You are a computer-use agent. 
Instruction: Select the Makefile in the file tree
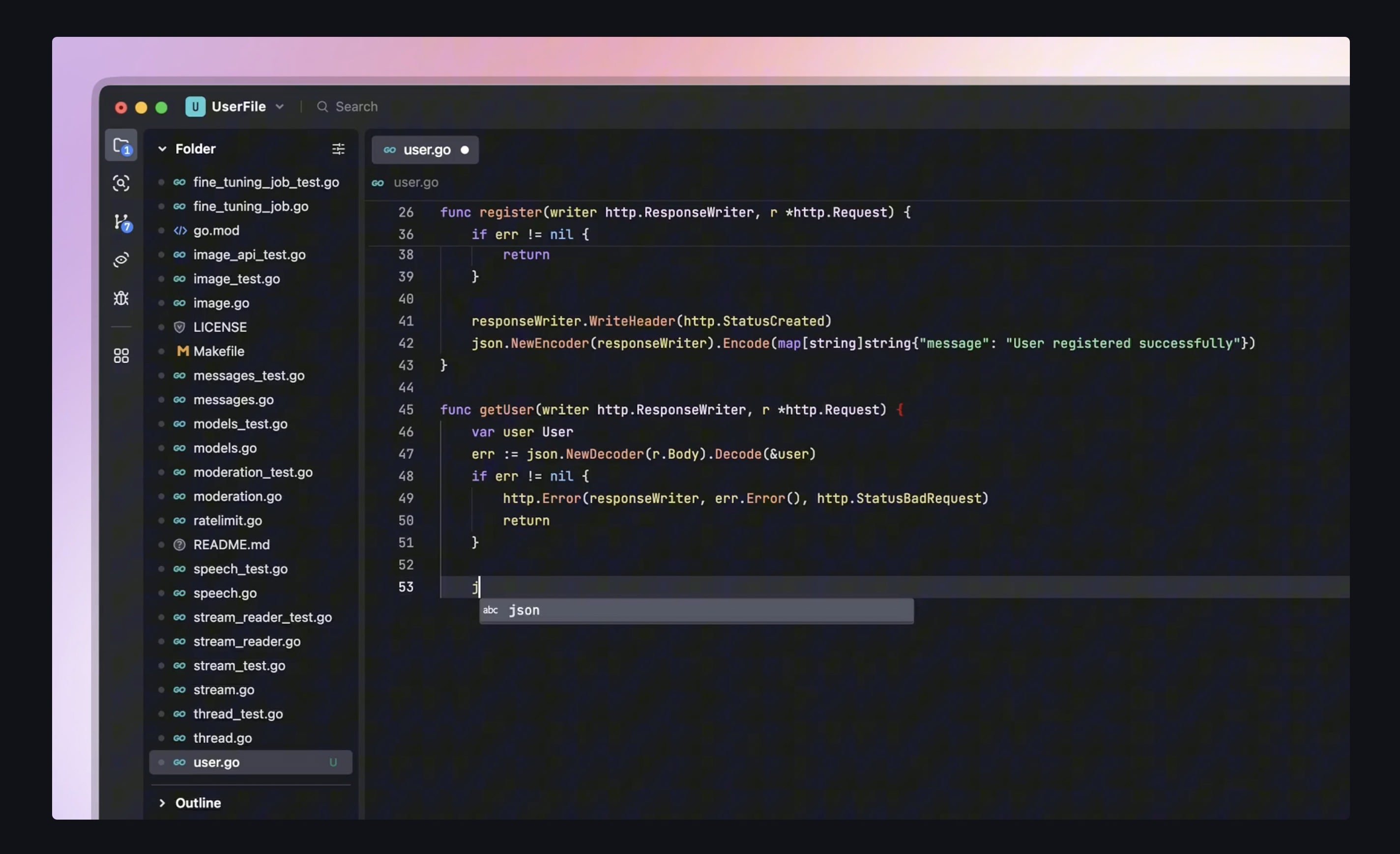(x=218, y=351)
